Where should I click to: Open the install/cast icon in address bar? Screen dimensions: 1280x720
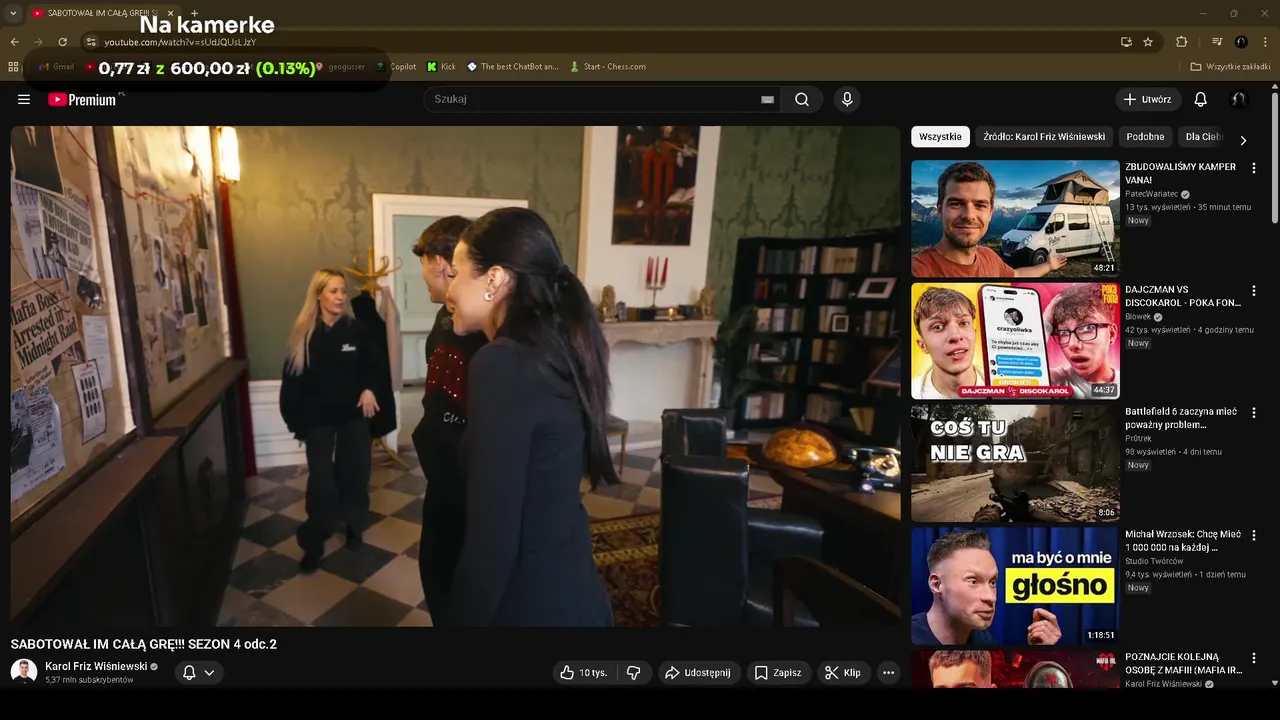[x=1126, y=42]
